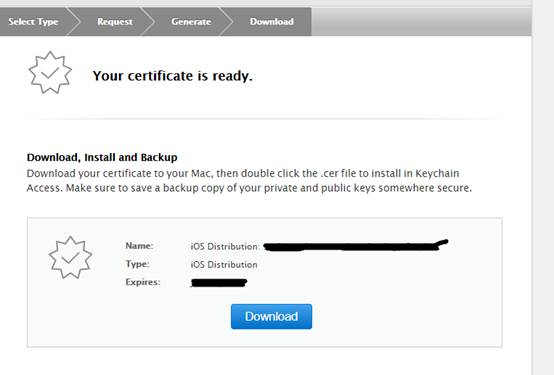Download the iOS Distribution certificate

coord(271,316)
